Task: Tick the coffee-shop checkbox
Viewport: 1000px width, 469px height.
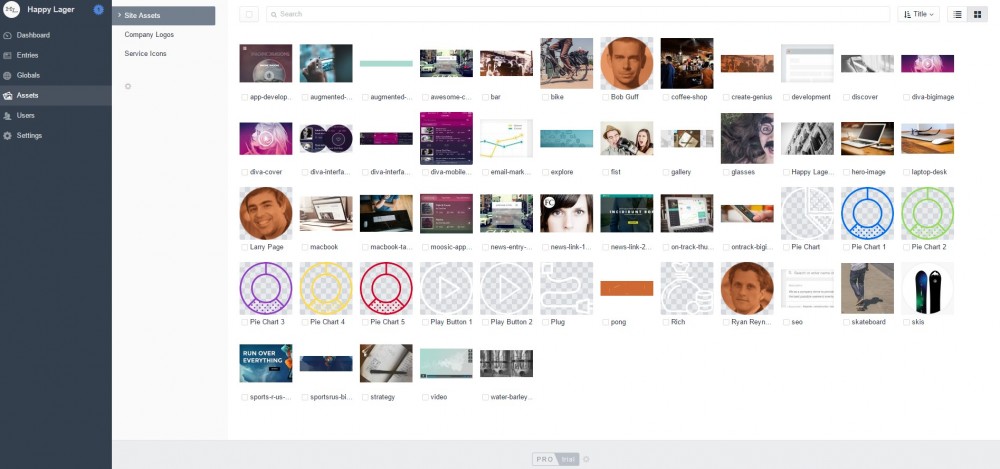Action: tap(665, 97)
